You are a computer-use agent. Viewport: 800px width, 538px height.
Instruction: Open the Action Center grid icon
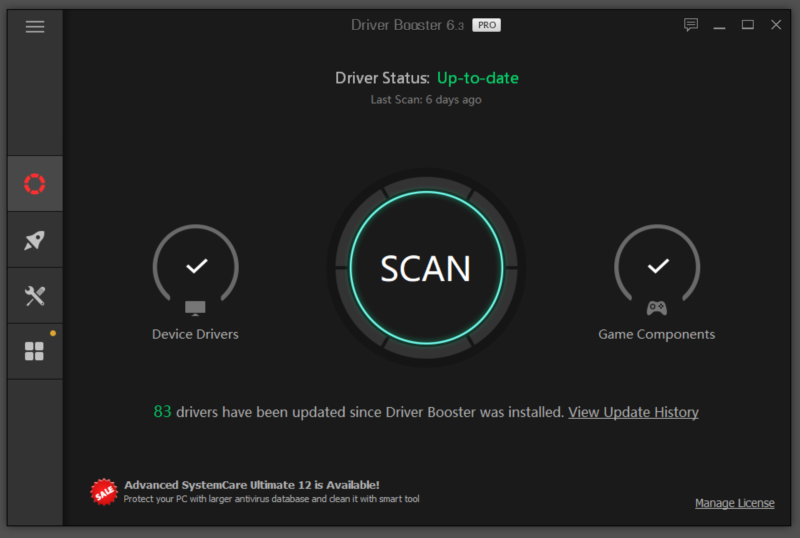35,351
